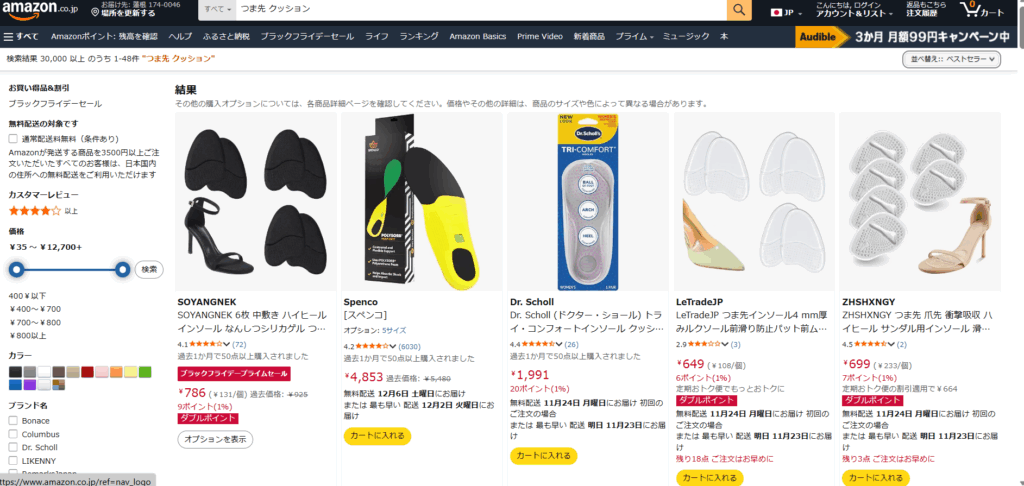Select the Japan flag language selector

pyautogui.click(x=787, y=12)
